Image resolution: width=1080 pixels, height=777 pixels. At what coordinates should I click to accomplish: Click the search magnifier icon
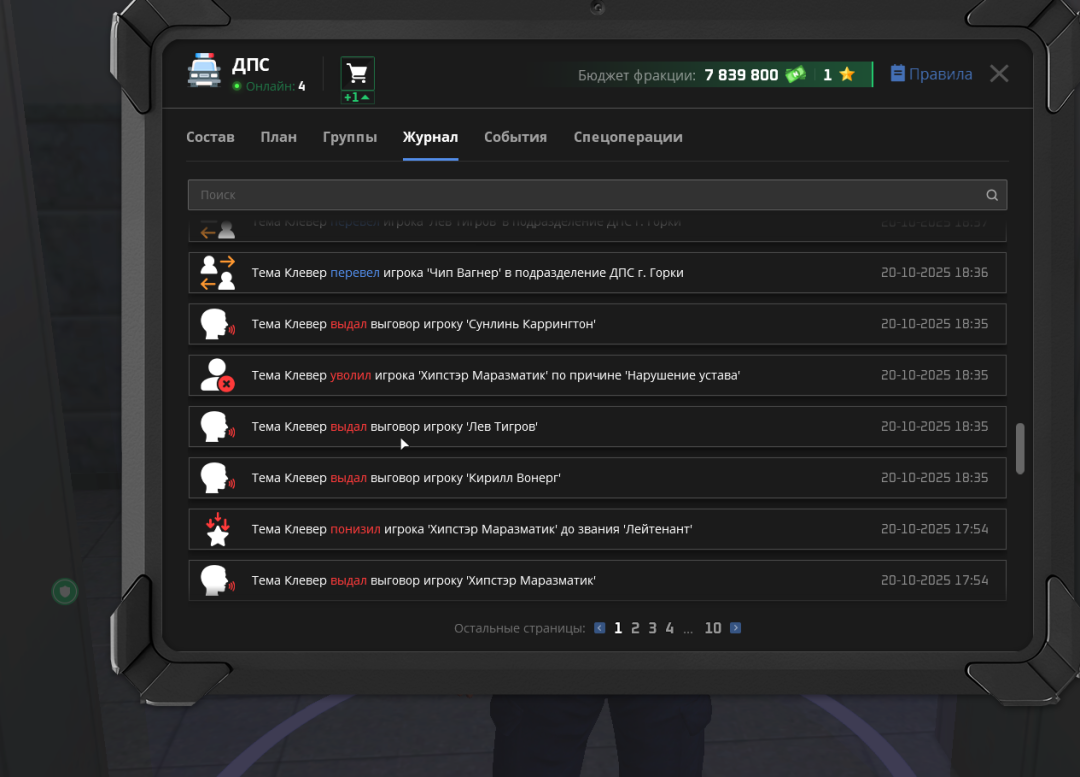(992, 195)
